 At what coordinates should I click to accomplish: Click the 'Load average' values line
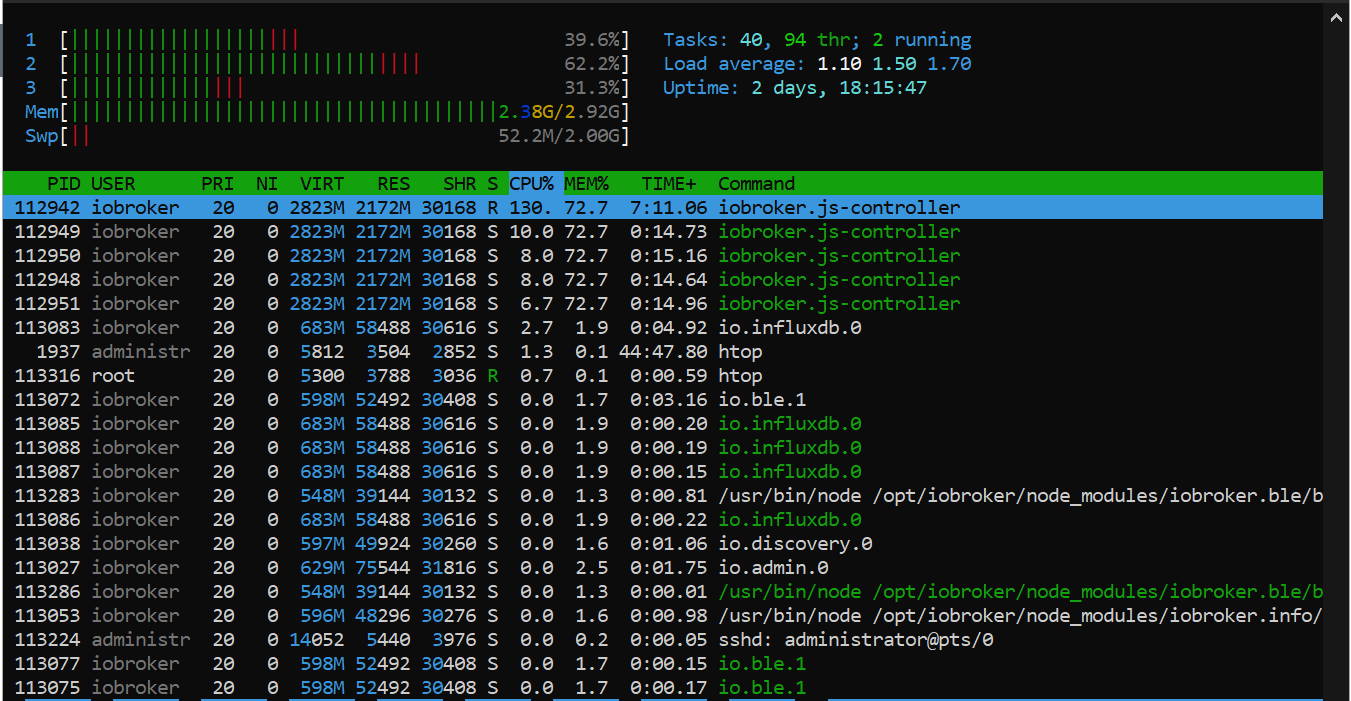(x=817, y=64)
